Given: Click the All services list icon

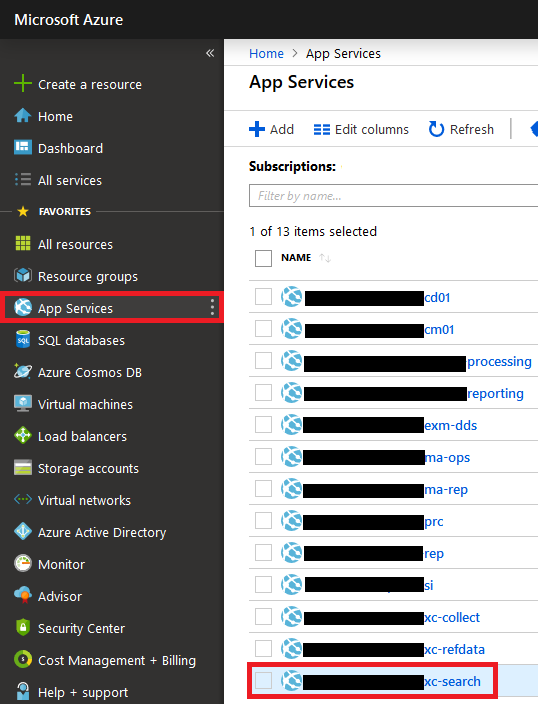Looking at the screenshot, I should click(22, 180).
